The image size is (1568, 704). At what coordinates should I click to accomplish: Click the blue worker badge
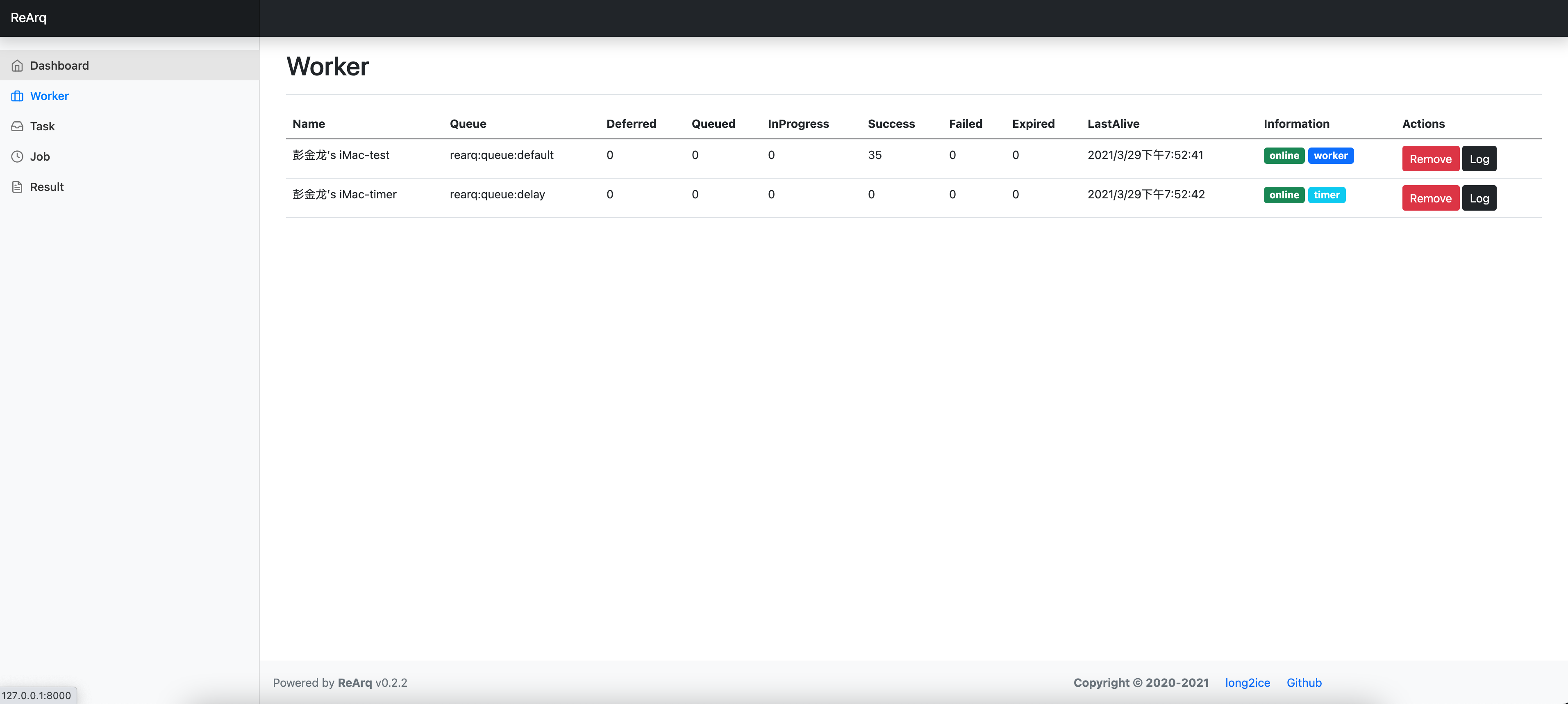click(1330, 156)
